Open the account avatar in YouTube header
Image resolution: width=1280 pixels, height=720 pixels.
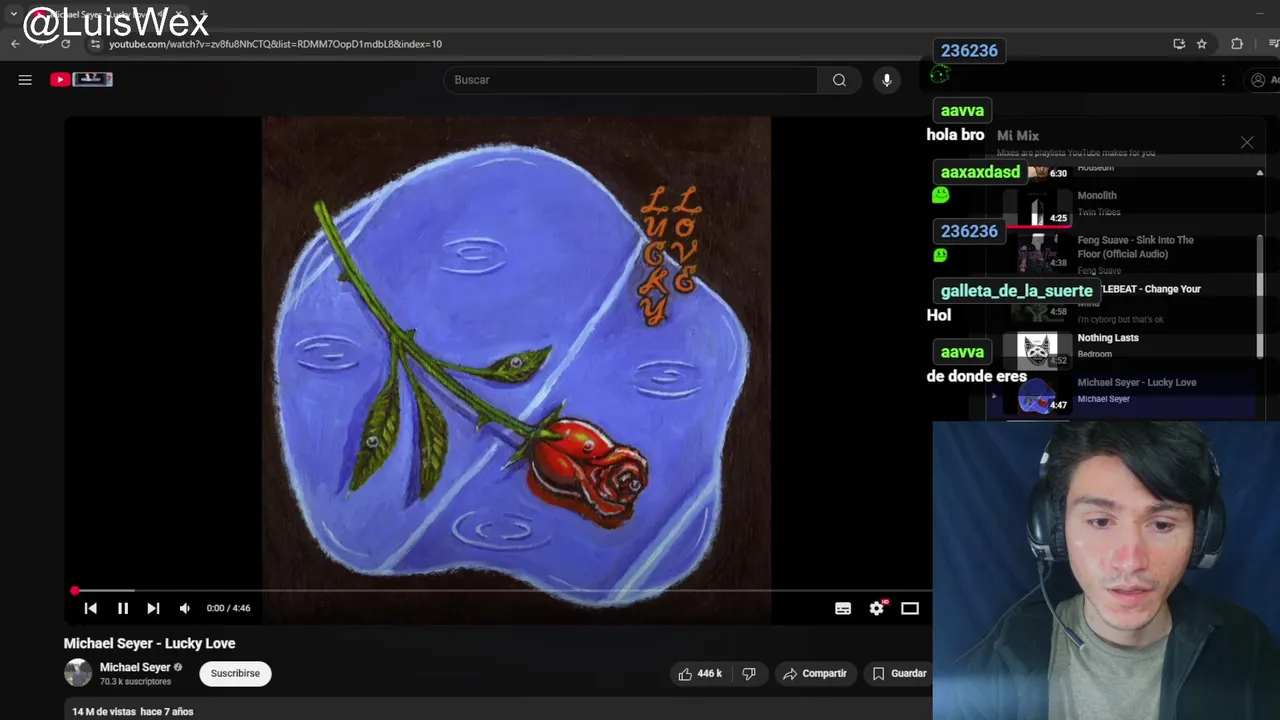click(1258, 80)
